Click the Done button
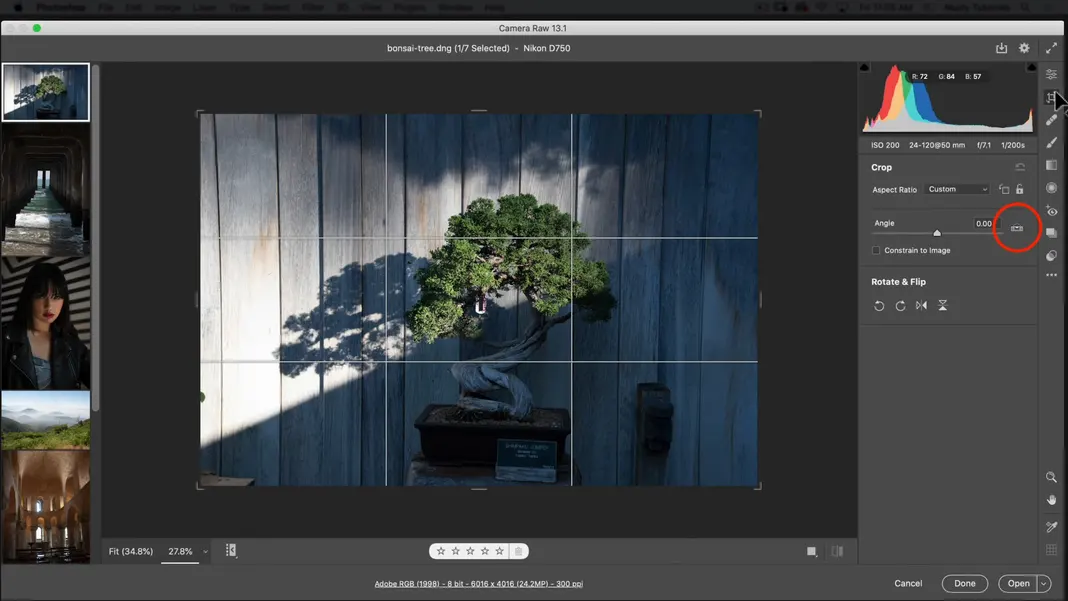 click(964, 583)
